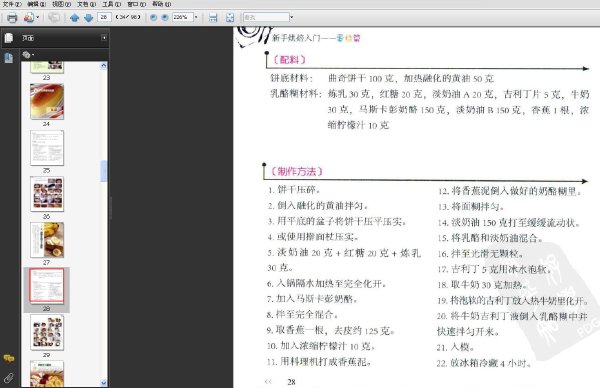This screenshot has height=388, width=600.
Task: Open the 窗口 menu
Action: point(137,4)
